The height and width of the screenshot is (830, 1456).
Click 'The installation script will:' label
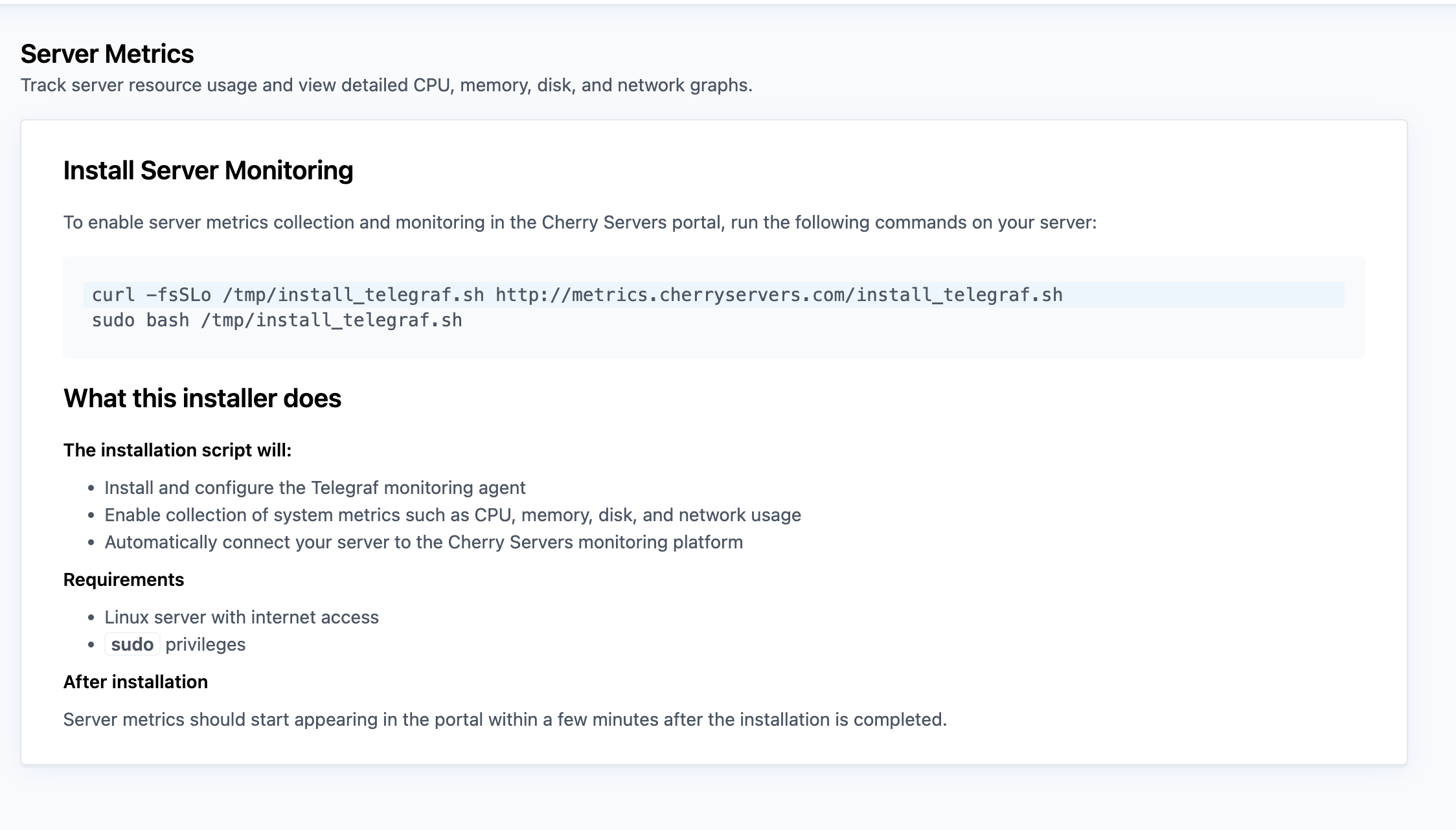click(x=177, y=450)
